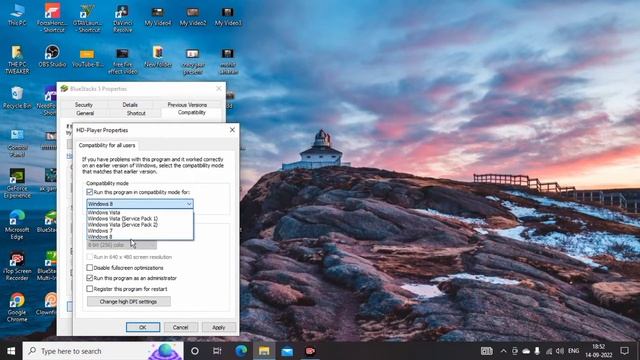Viewport: 640px width, 360px height.
Task: Open Microsoft Edge from the taskbar
Action: 241,351
